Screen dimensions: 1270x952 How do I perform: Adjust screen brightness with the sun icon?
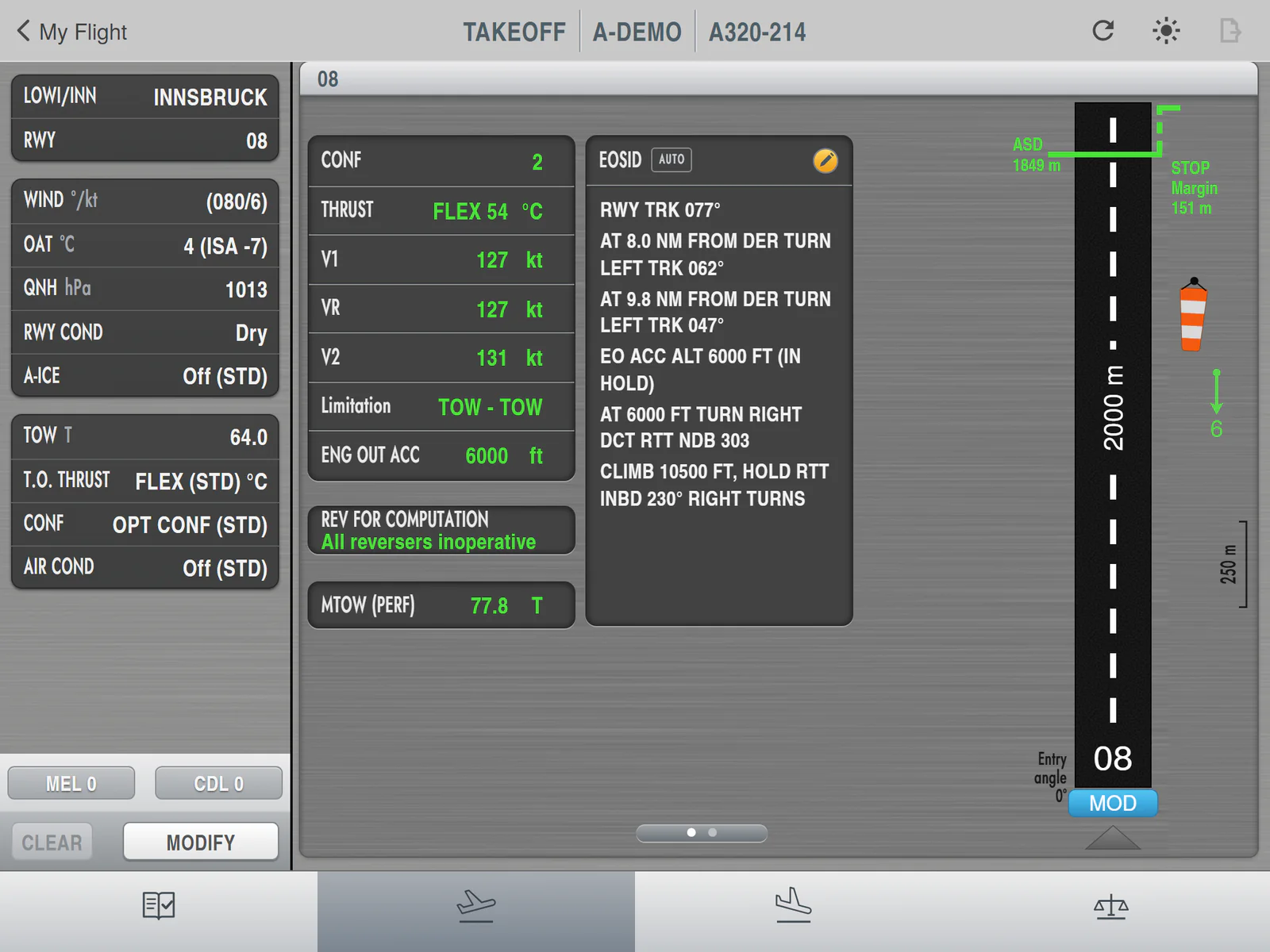pos(1166,31)
